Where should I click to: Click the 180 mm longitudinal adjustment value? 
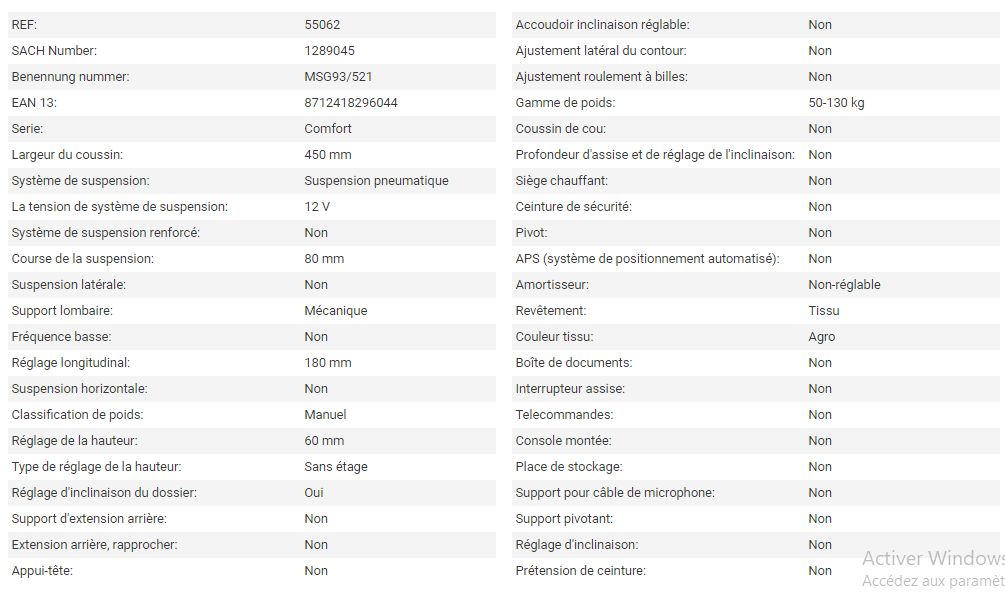[328, 363]
